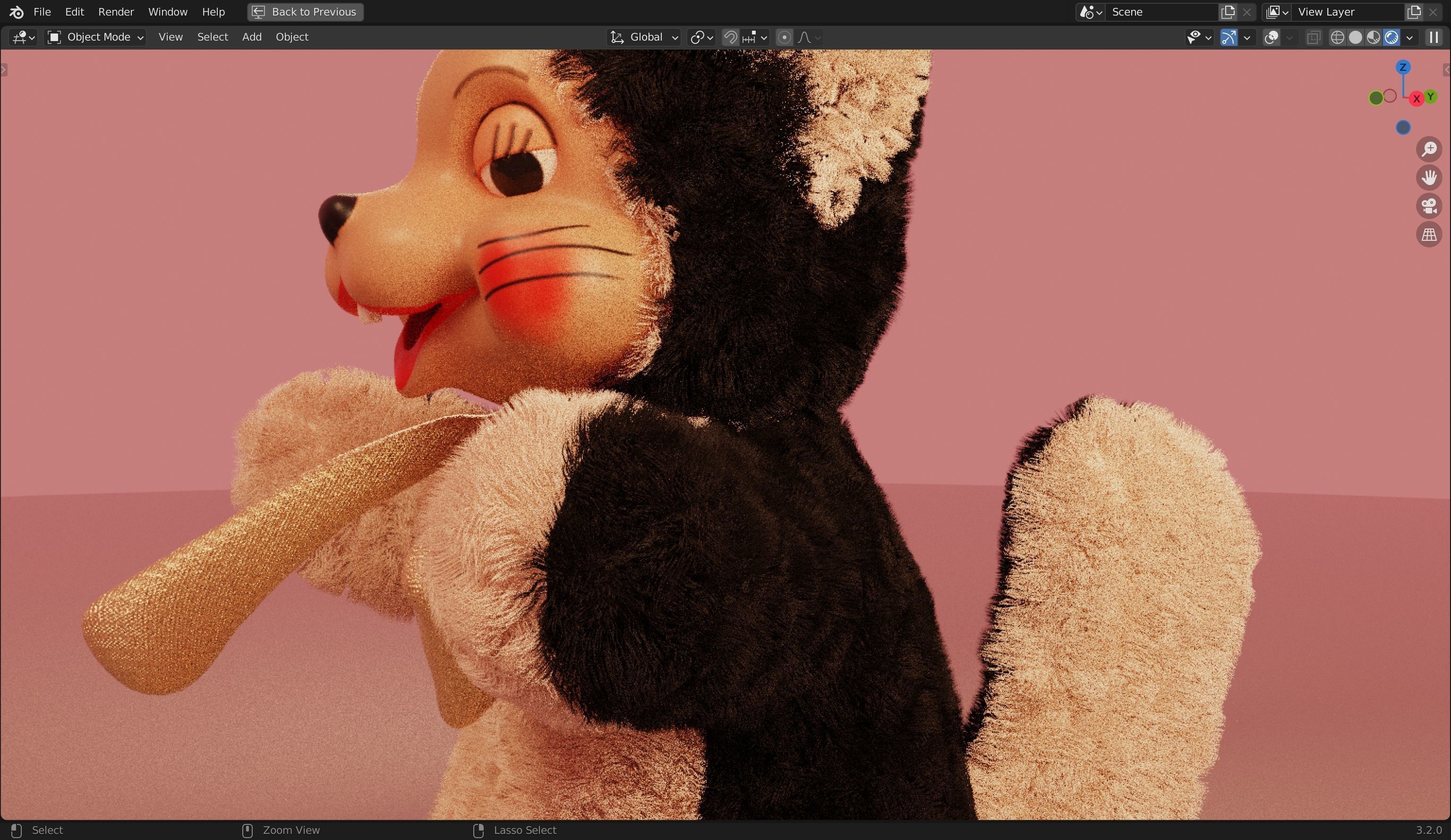Open the proportional editing falloff dropdown
Screen dimensions: 1451x840
tap(809, 37)
